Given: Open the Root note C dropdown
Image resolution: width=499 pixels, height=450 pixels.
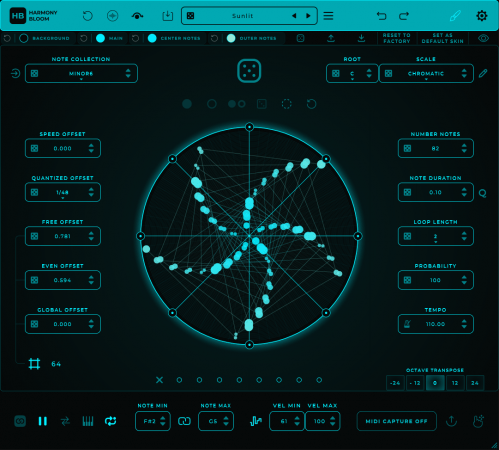Looking at the screenshot, I should 352,73.
